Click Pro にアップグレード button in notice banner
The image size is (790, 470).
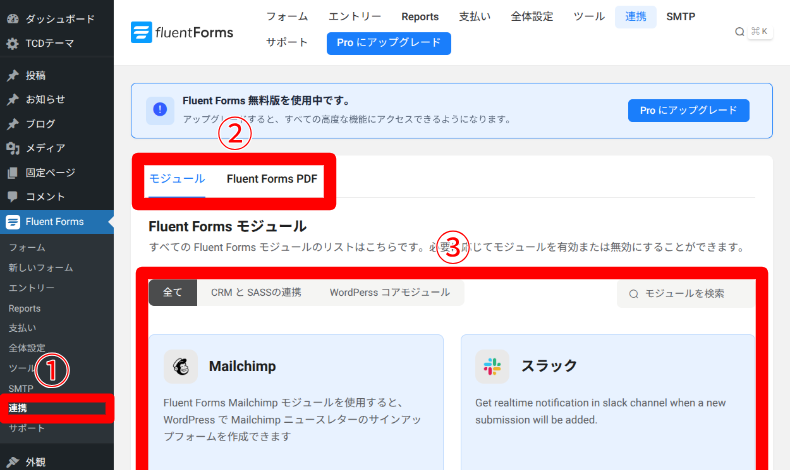coord(688,110)
